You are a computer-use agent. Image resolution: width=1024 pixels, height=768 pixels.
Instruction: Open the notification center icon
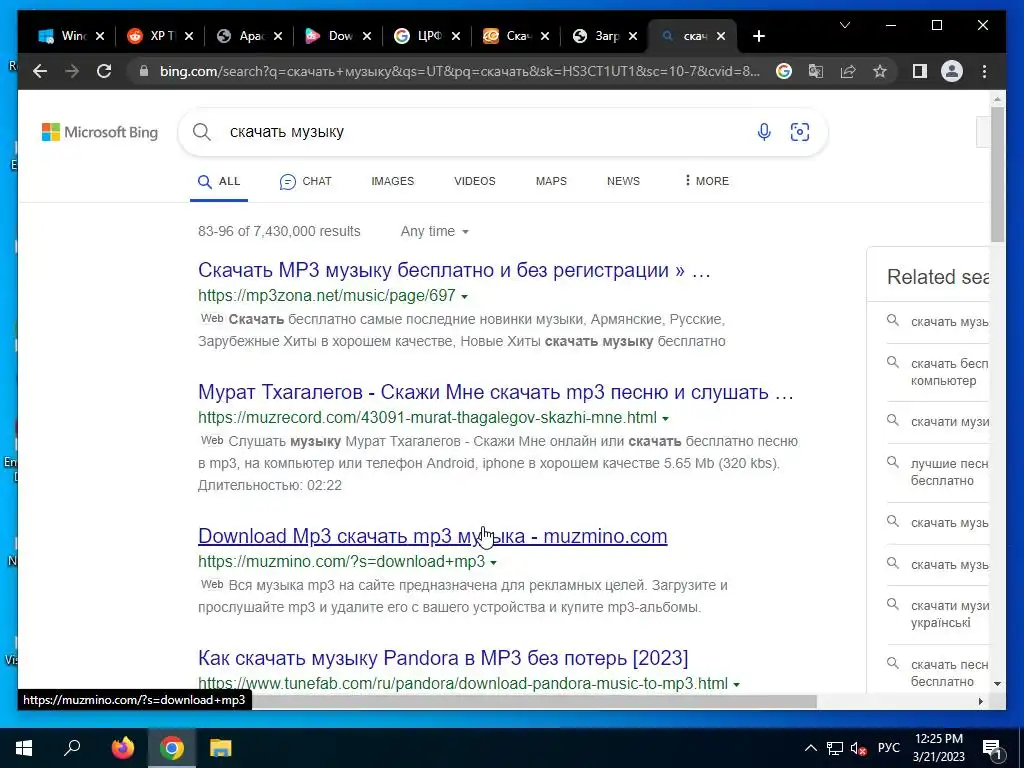993,748
